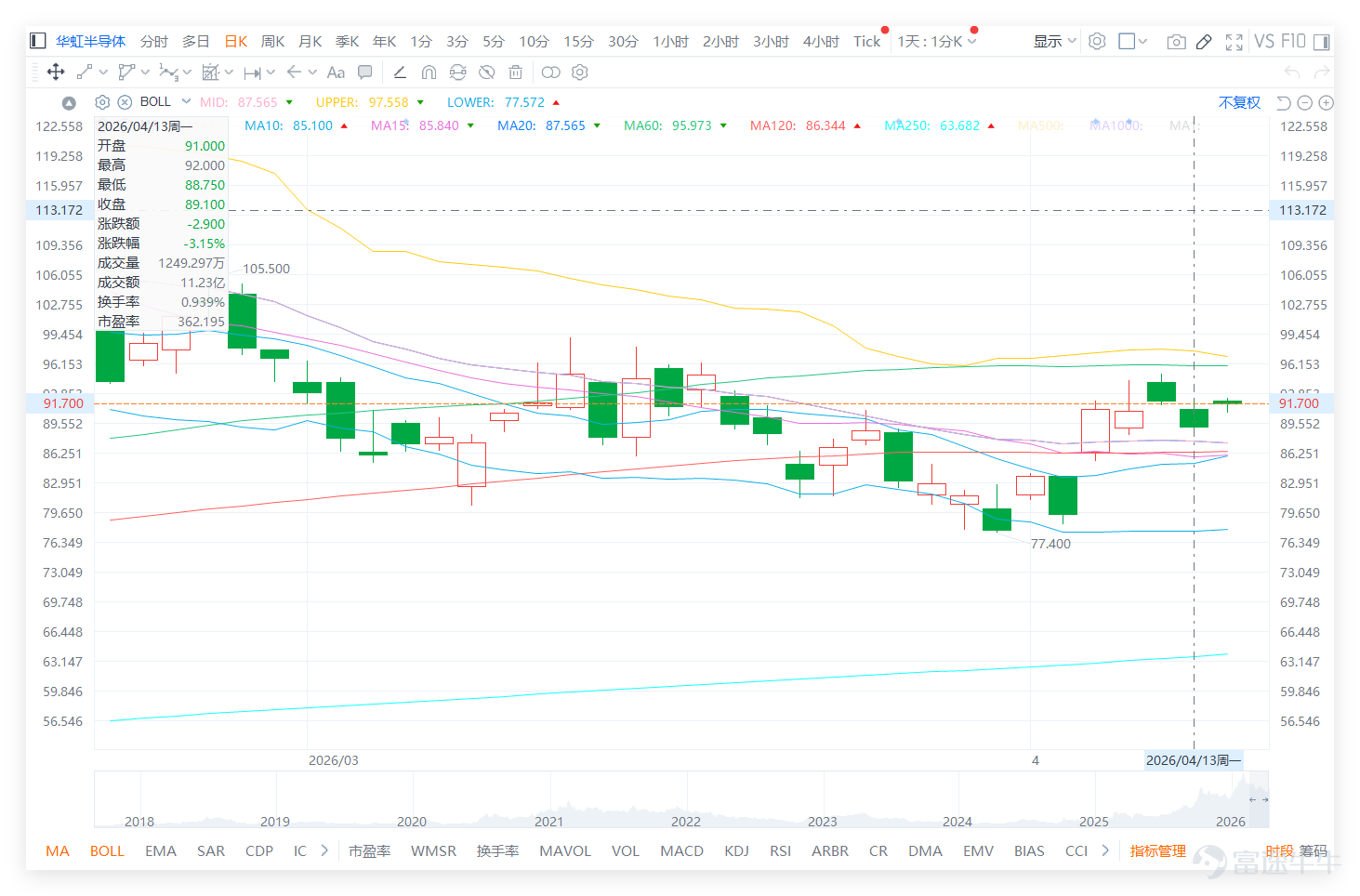1360x896 pixels.
Task: Toggle the RSI sub-indicator
Action: point(780,850)
